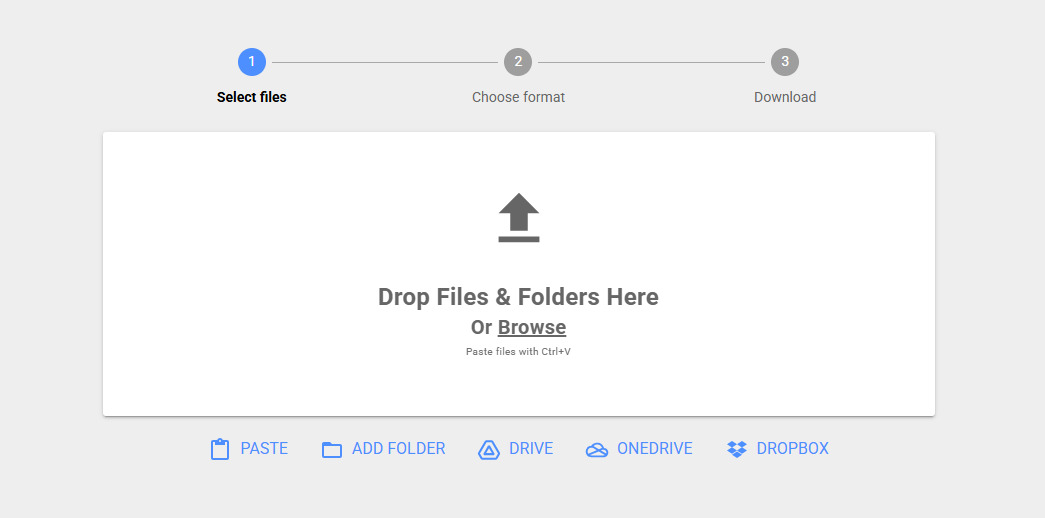Click the PASTE button label
1045x518 pixels.
point(264,449)
